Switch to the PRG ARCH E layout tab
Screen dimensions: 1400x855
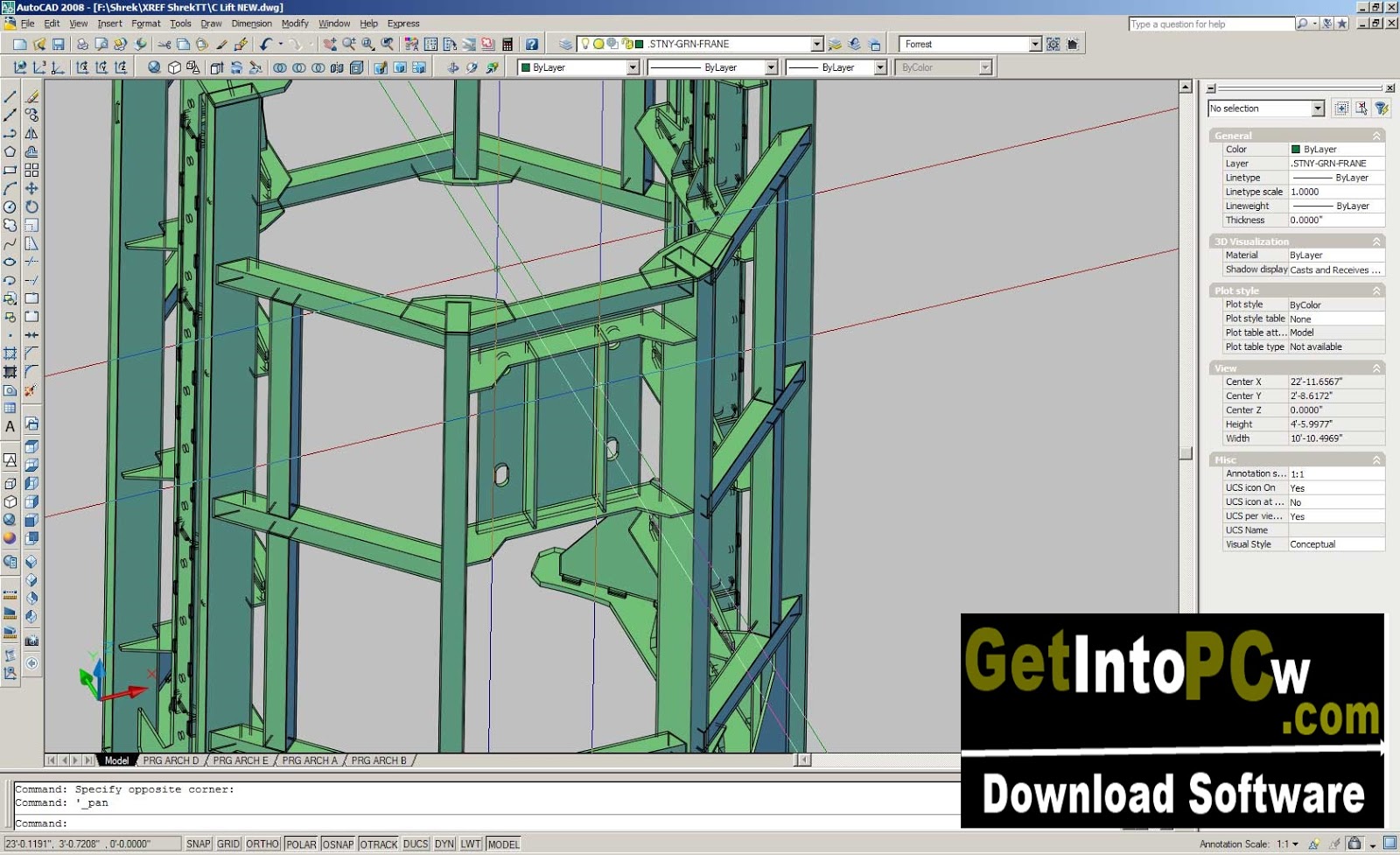click(x=241, y=760)
